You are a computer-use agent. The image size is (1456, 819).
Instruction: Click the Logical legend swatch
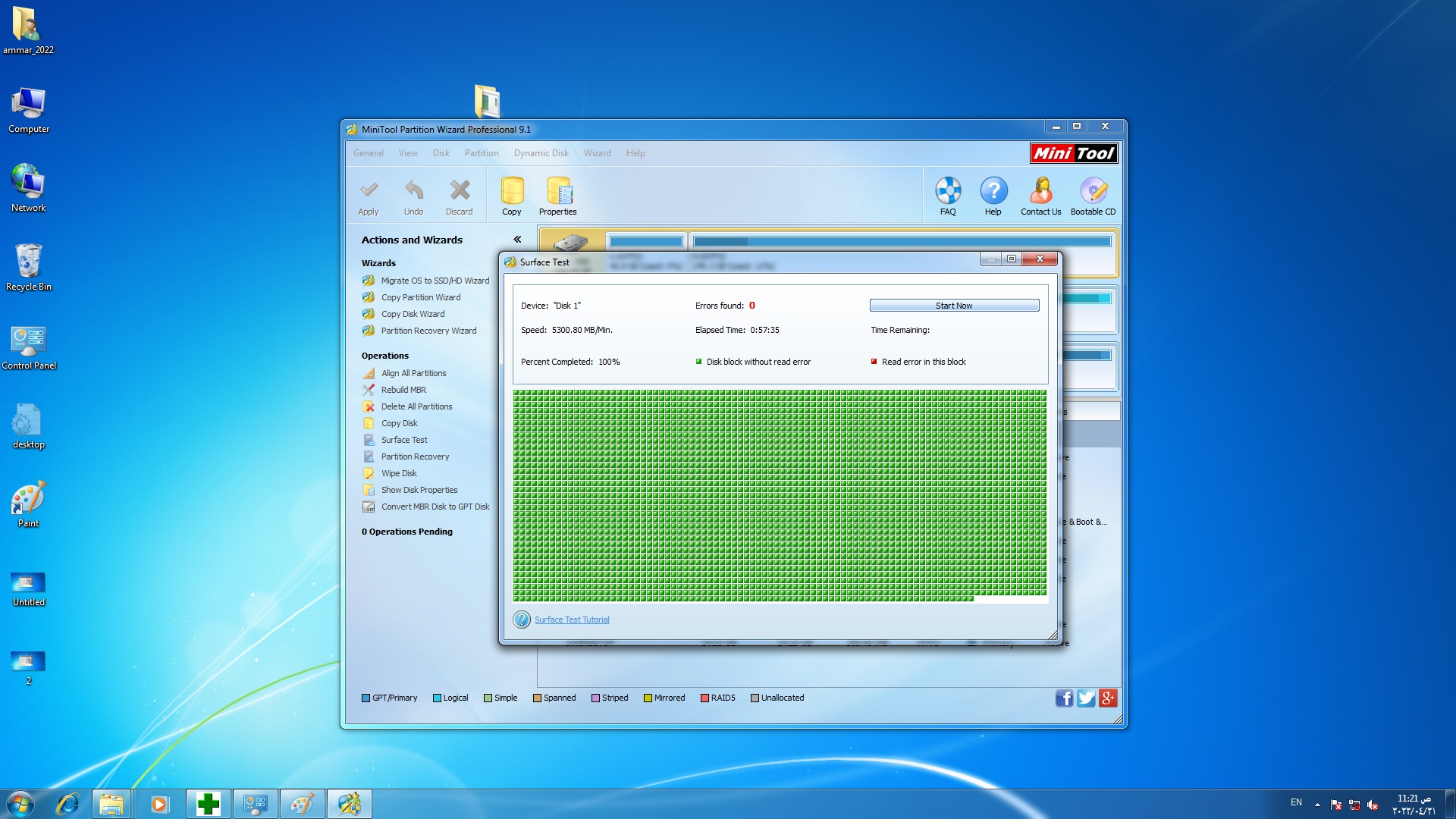pyautogui.click(x=437, y=698)
